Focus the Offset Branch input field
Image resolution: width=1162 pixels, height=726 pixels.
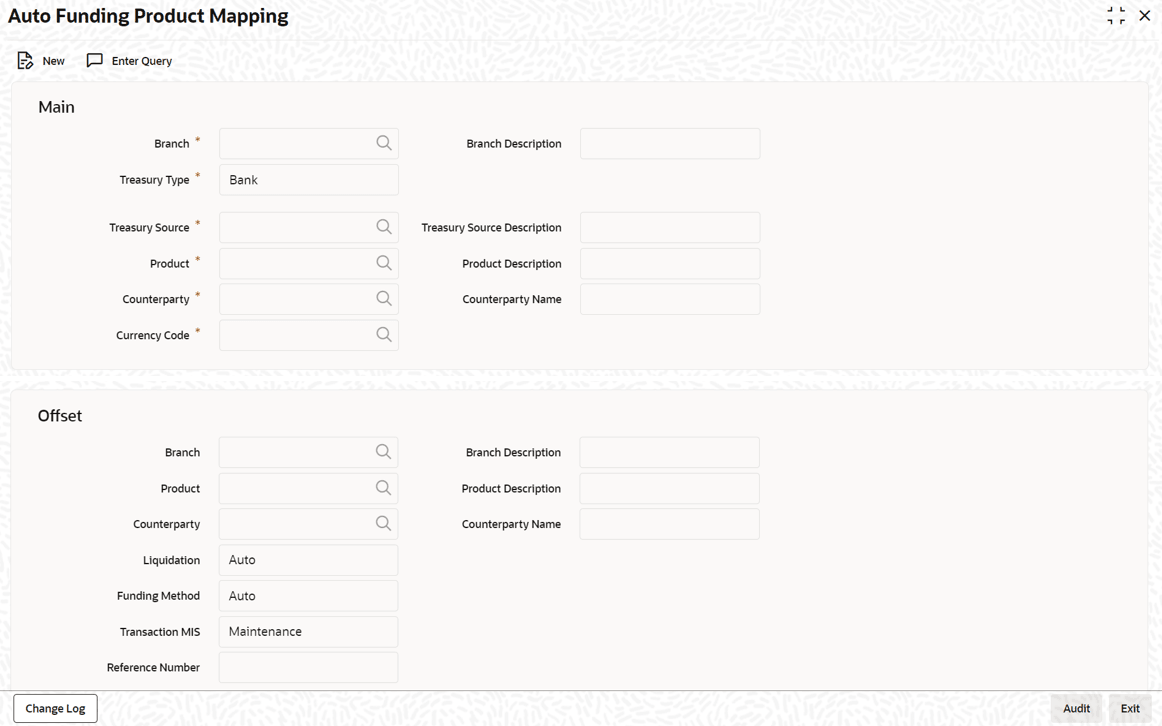(308, 453)
